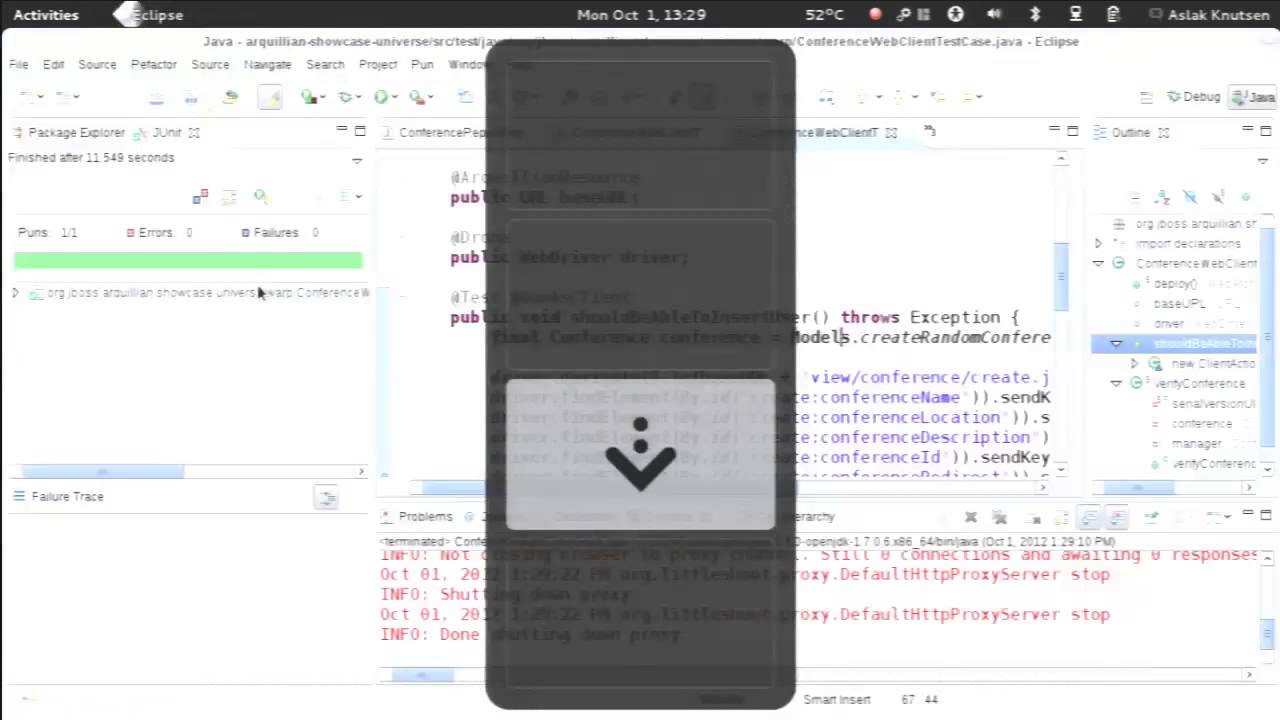Screen dimensions: 1280x720
Task: Open the Outline view menu triangle
Action: click(x=1263, y=160)
